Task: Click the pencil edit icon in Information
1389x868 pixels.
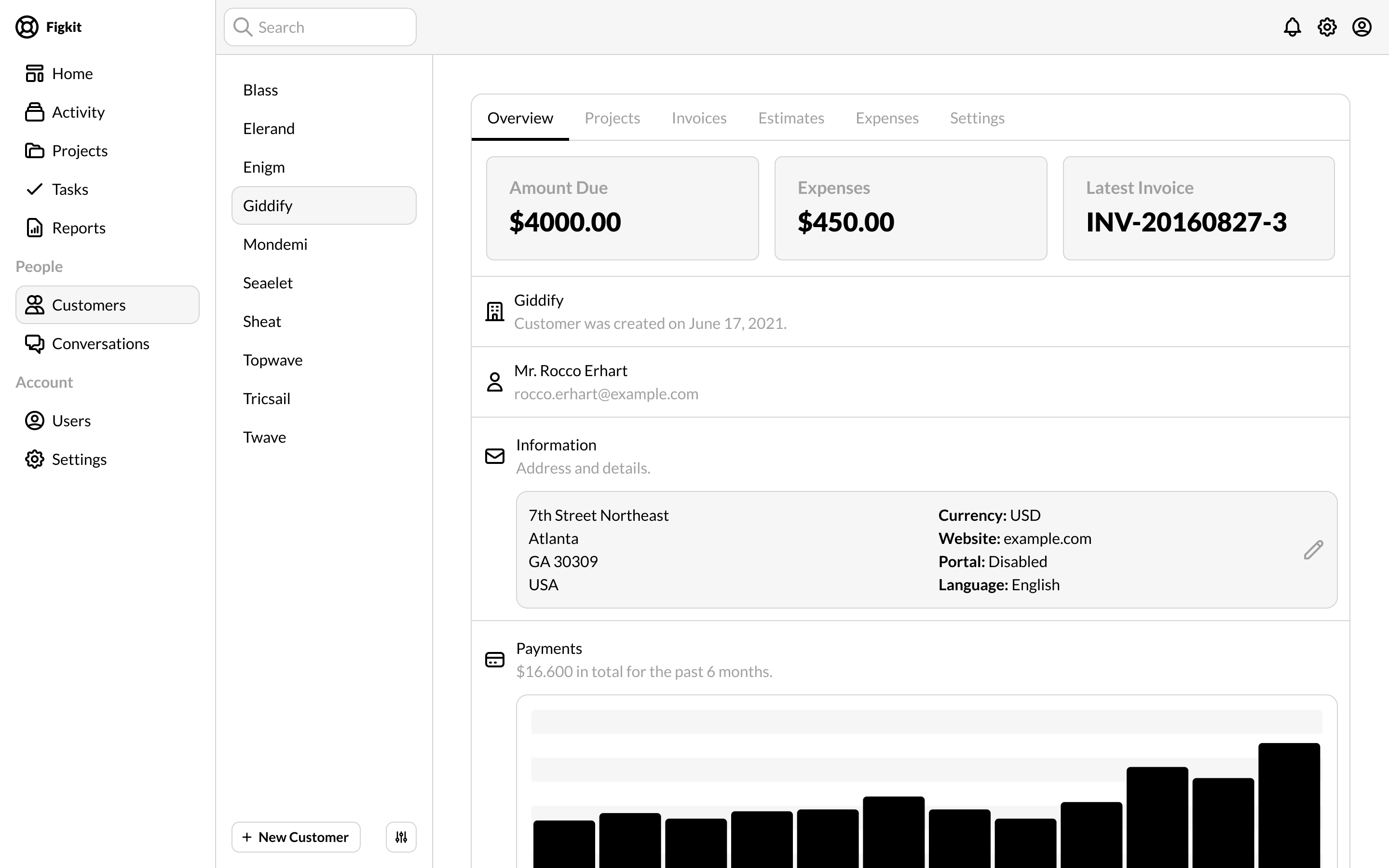Action: coord(1313,550)
